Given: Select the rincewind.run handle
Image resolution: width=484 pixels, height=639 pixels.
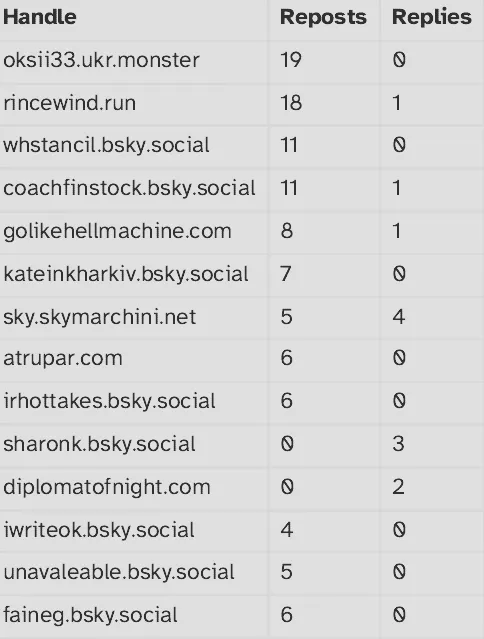Looking at the screenshot, I should (70, 103).
